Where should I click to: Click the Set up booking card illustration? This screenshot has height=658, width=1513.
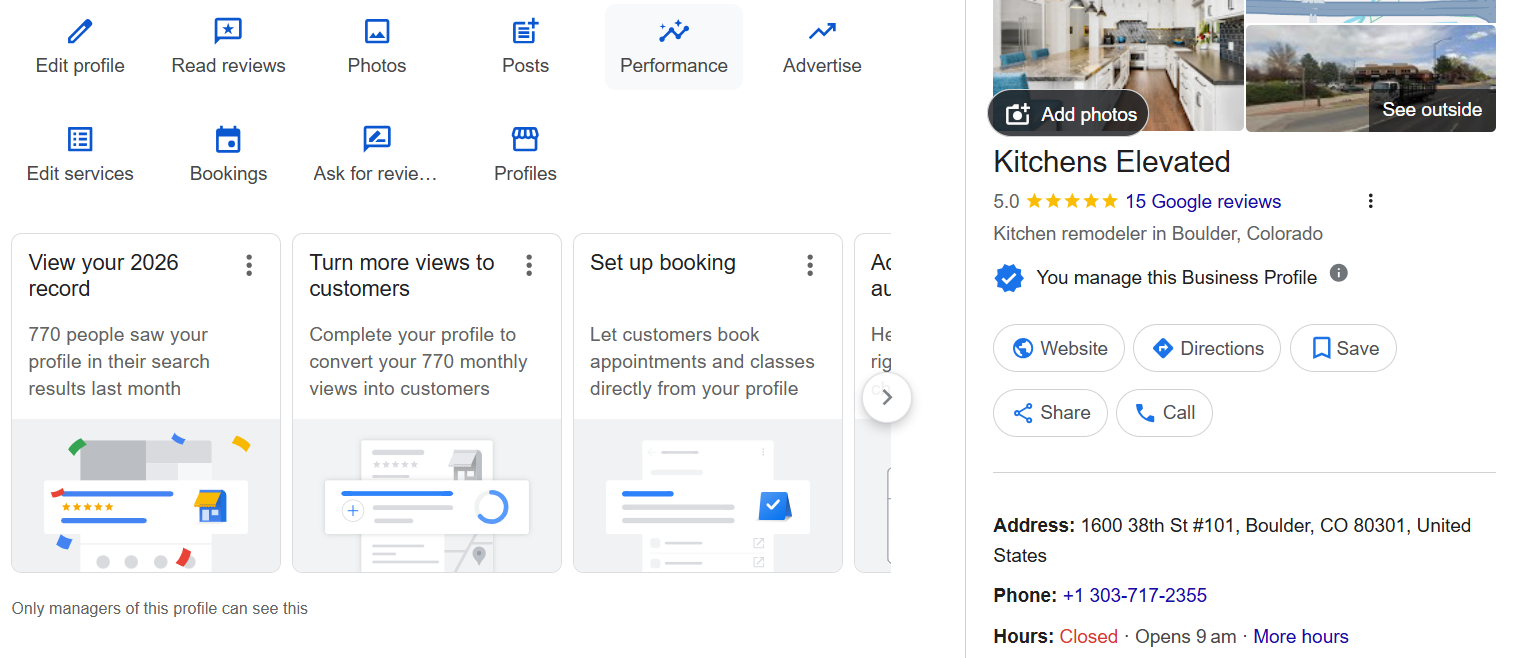pos(708,495)
